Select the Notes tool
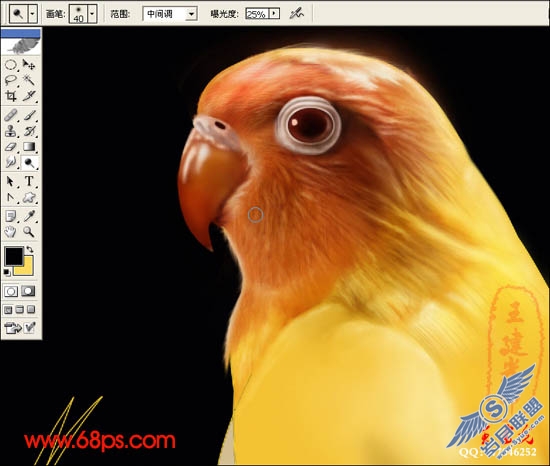This screenshot has height=466, width=550. coord(11,216)
